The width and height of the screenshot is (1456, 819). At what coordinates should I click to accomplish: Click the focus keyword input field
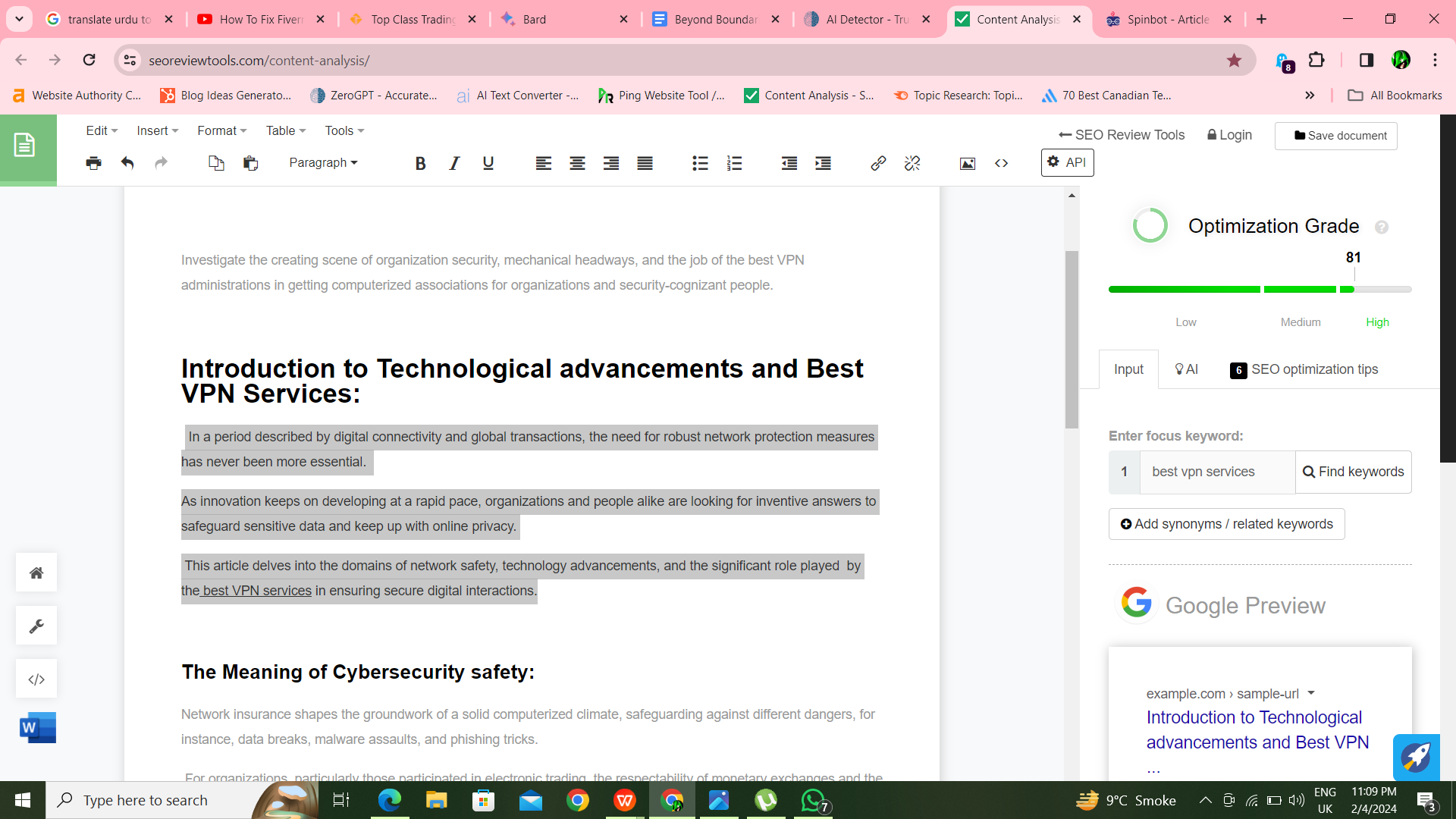coord(1217,472)
